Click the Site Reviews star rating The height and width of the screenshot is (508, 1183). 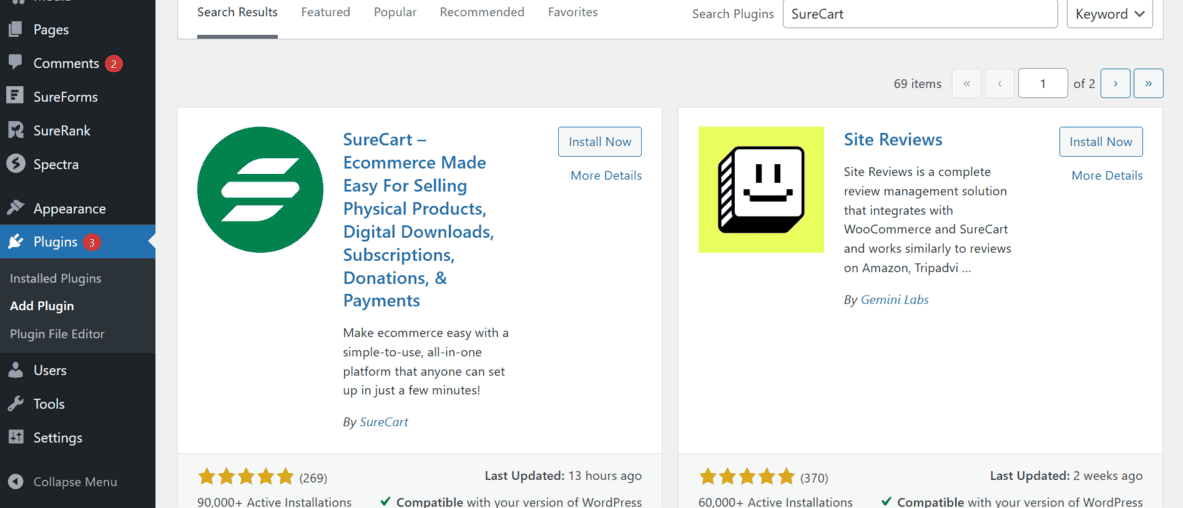tap(747, 477)
